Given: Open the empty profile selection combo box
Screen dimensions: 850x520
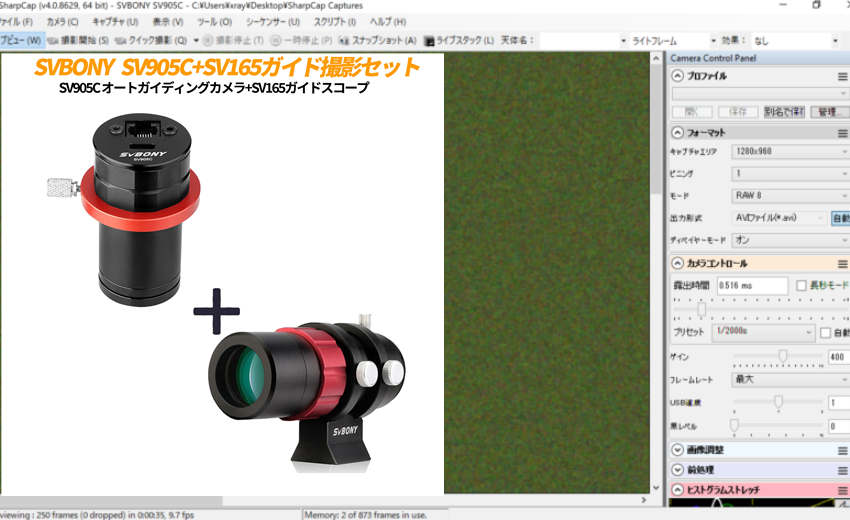Looking at the screenshot, I should click(x=760, y=93).
